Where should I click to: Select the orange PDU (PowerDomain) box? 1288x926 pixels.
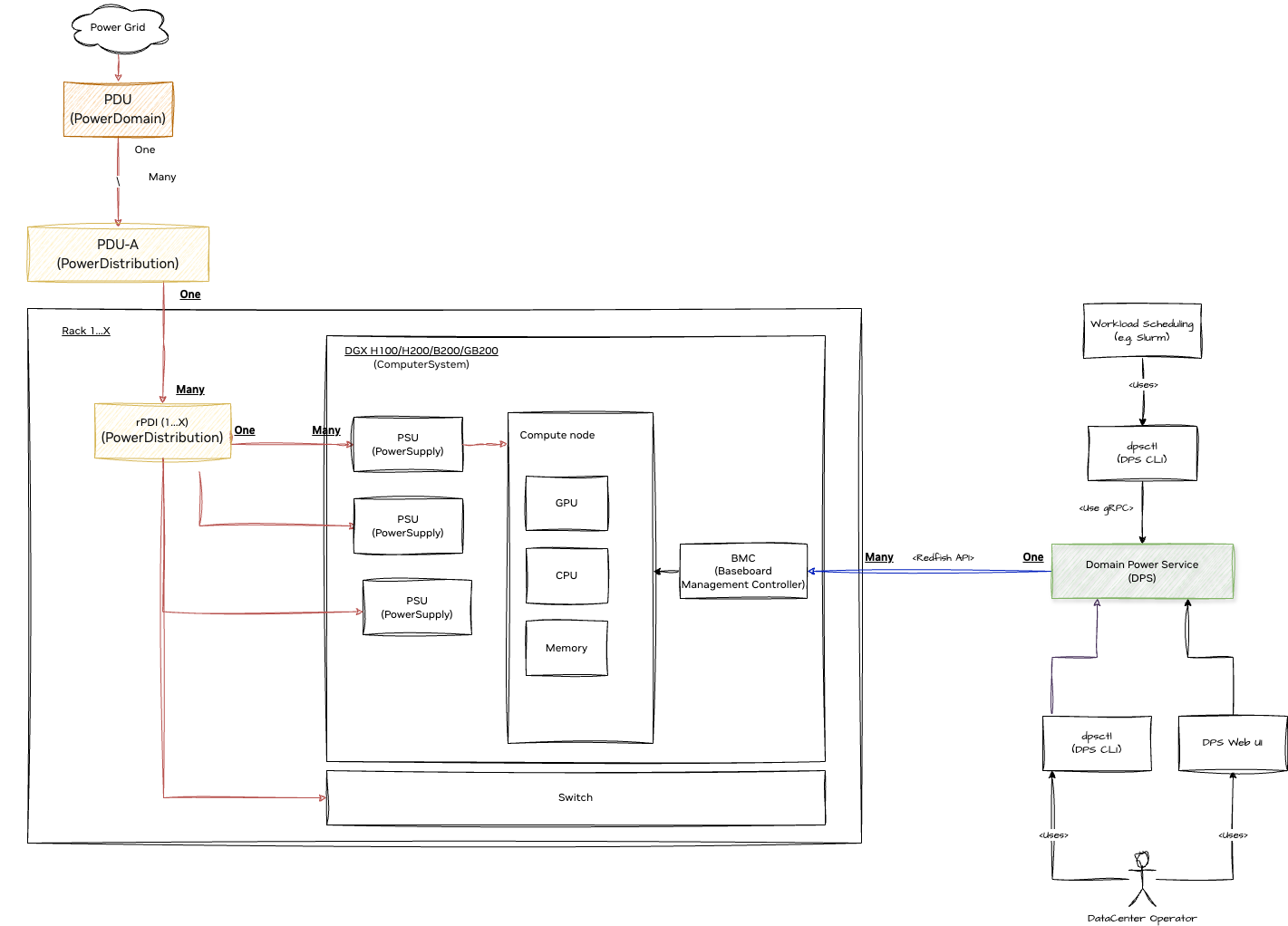pyautogui.click(x=118, y=109)
